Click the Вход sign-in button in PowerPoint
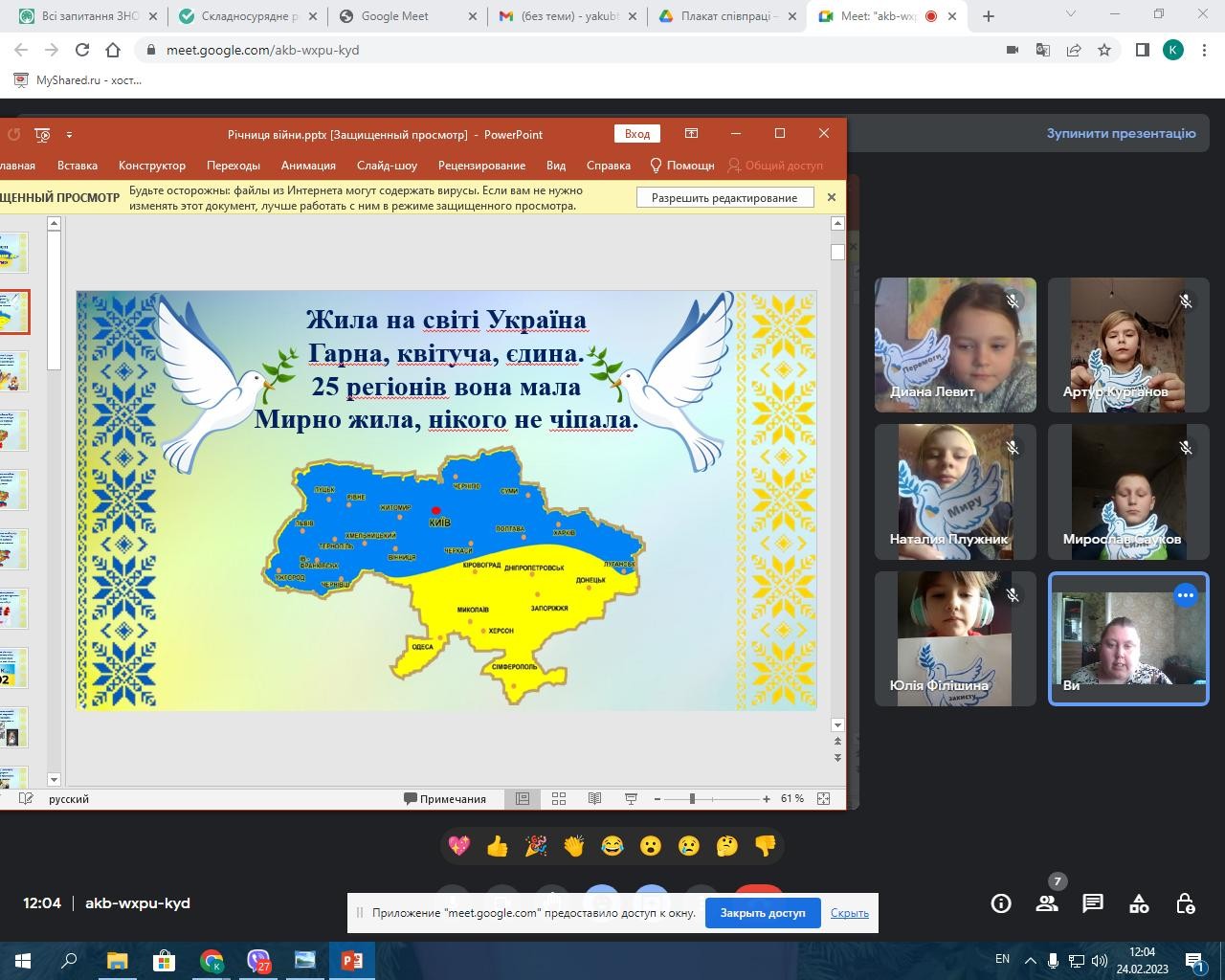The height and width of the screenshot is (980, 1225). point(637,134)
